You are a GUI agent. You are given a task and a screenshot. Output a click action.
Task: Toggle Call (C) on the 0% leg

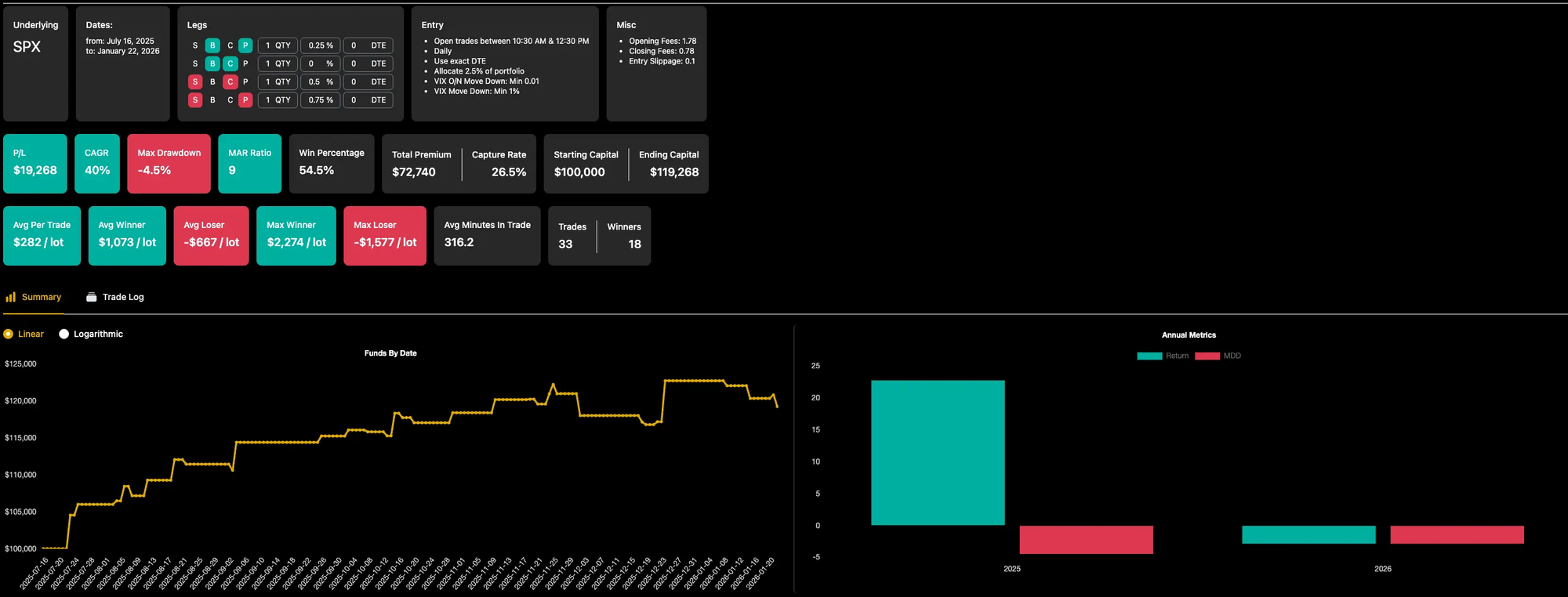coord(230,63)
